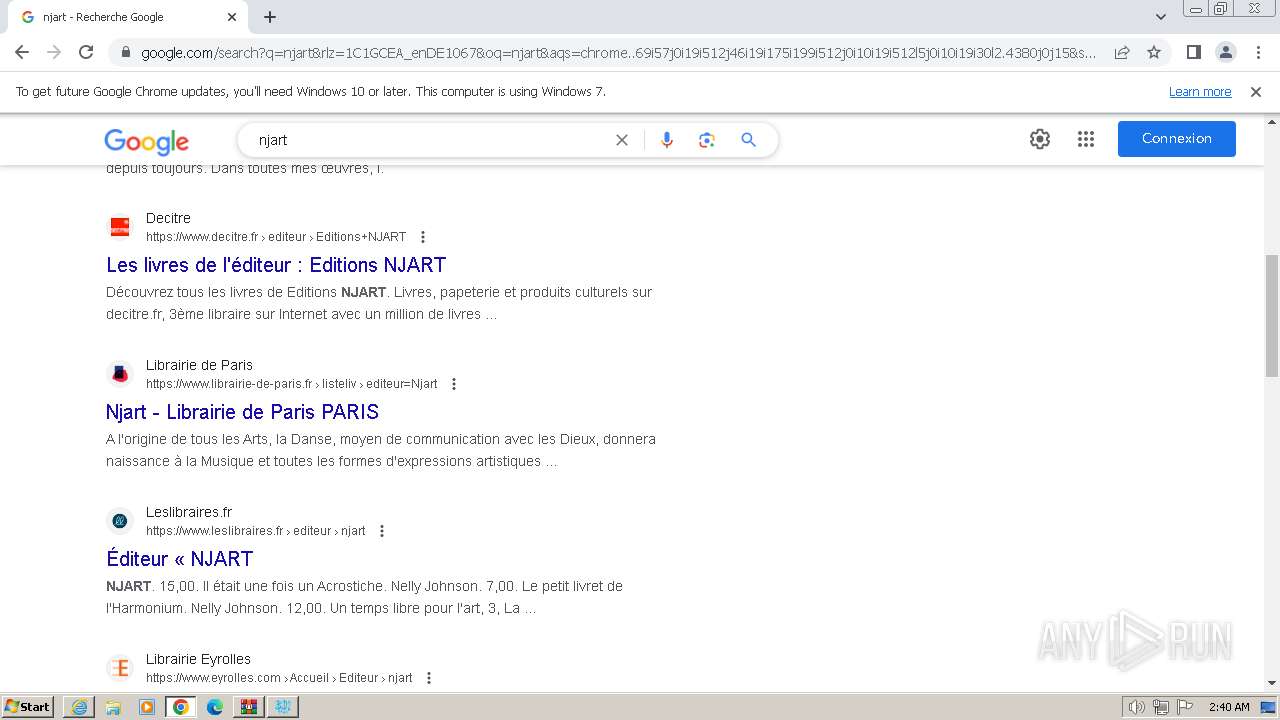Open the Chrome side panel
This screenshot has width=1280, height=720.
pos(1193,52)
